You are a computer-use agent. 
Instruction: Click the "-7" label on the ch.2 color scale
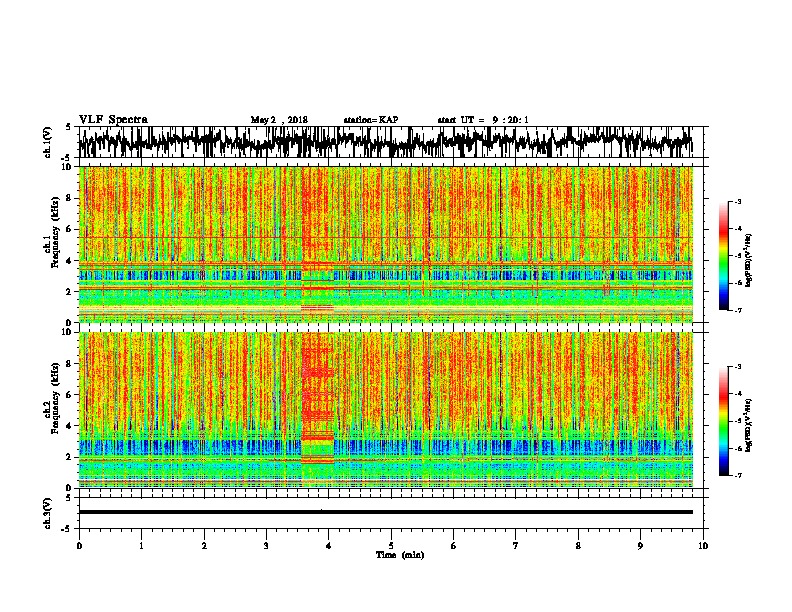(x=738, y=475)
